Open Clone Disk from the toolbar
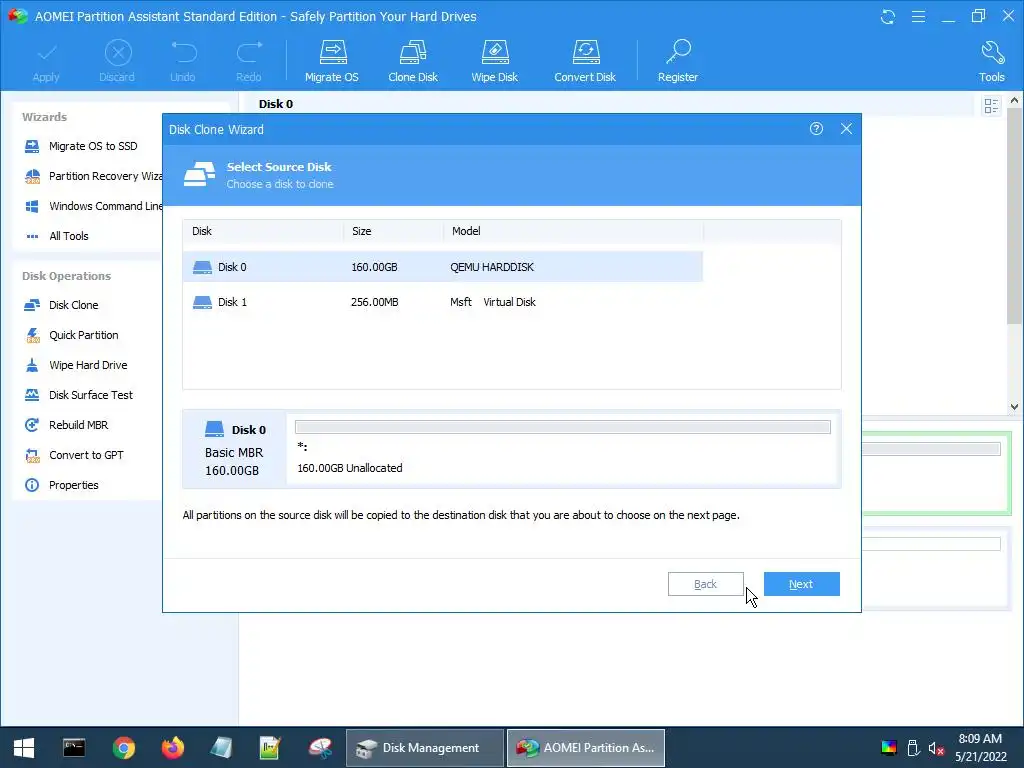This screenshot has height=768, width=1024. [x=413, y=61]
